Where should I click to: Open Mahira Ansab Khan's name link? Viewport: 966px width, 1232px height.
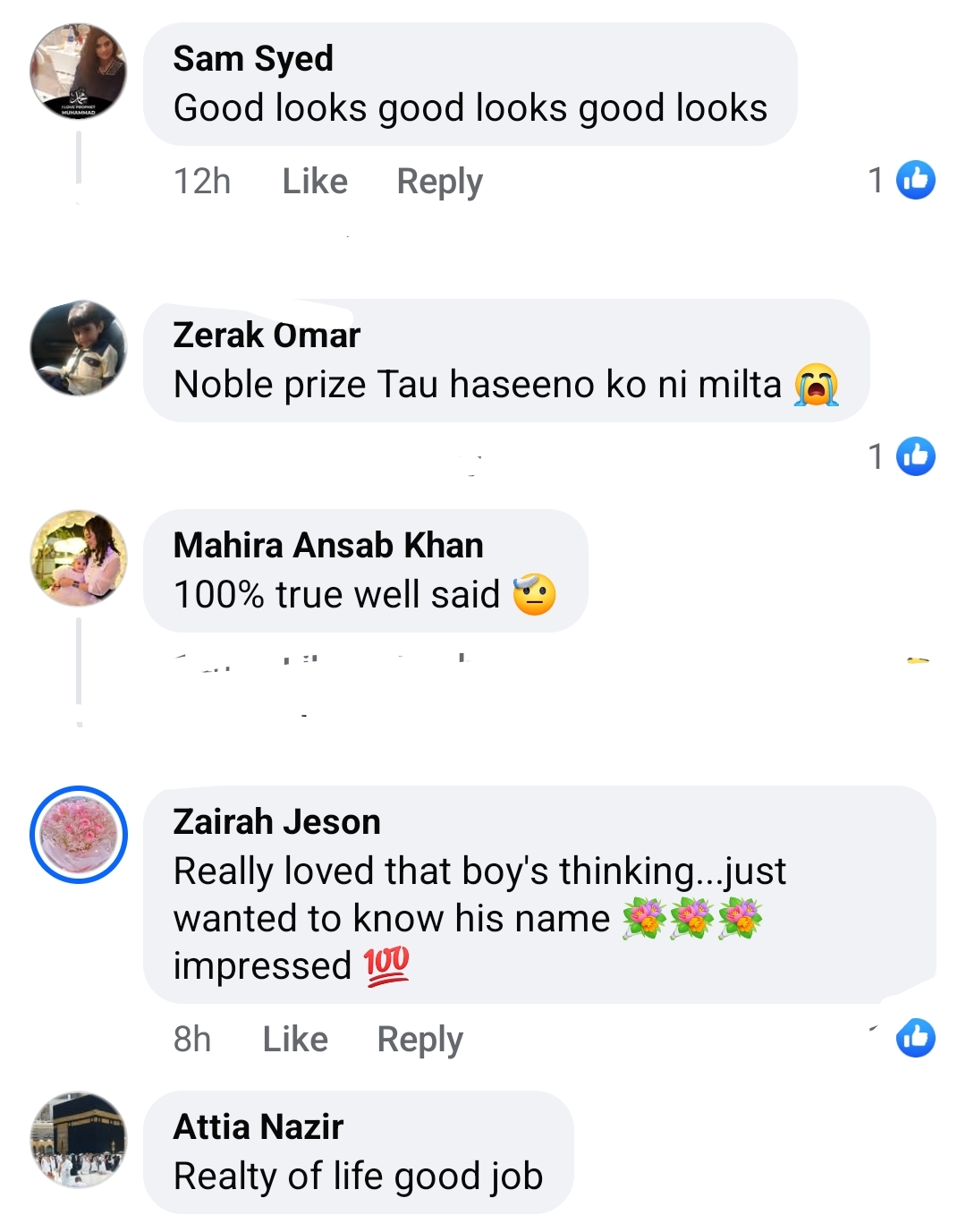[x=328, y=546]
